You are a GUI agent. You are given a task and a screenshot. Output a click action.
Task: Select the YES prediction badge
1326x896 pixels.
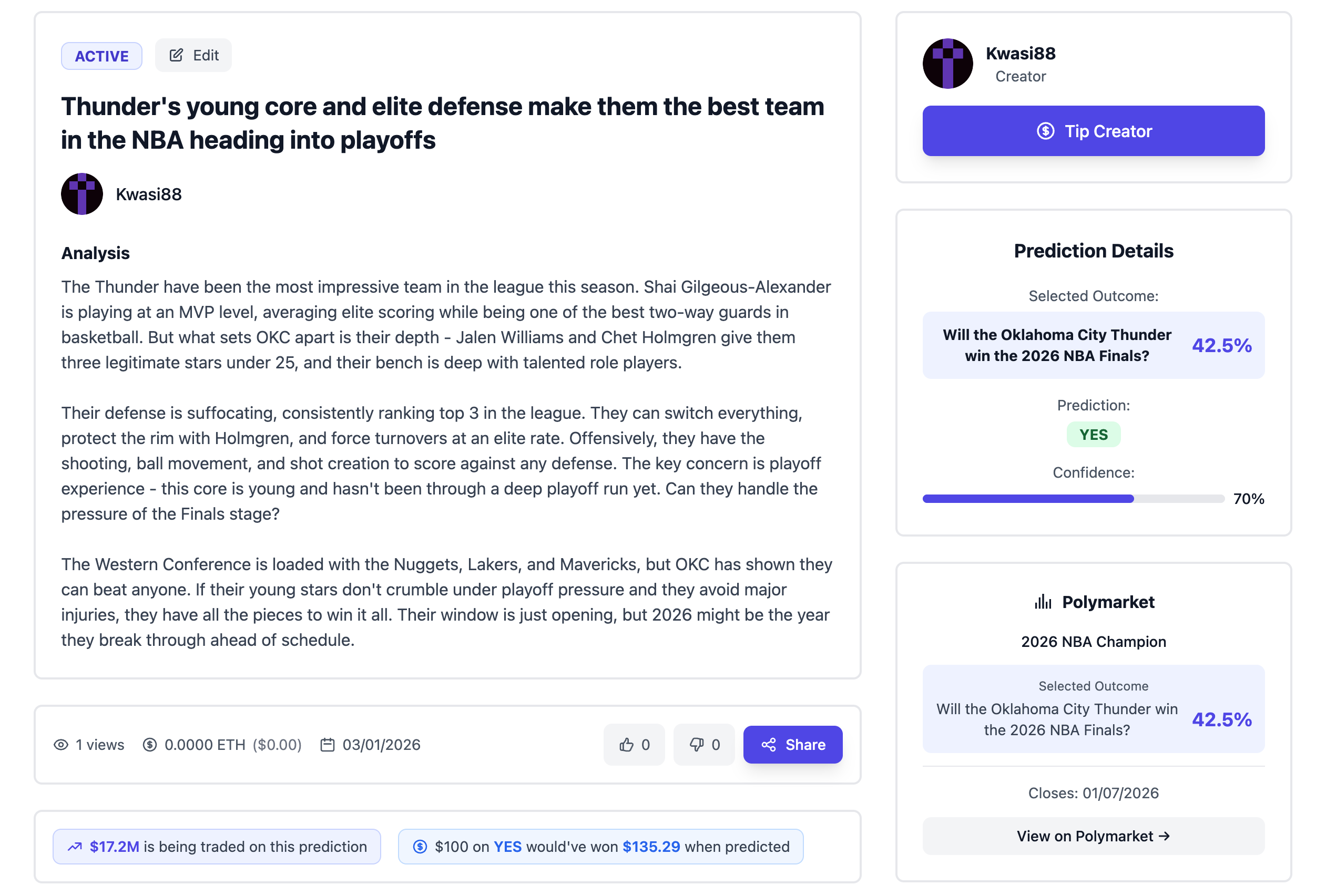pos(1093,434)
